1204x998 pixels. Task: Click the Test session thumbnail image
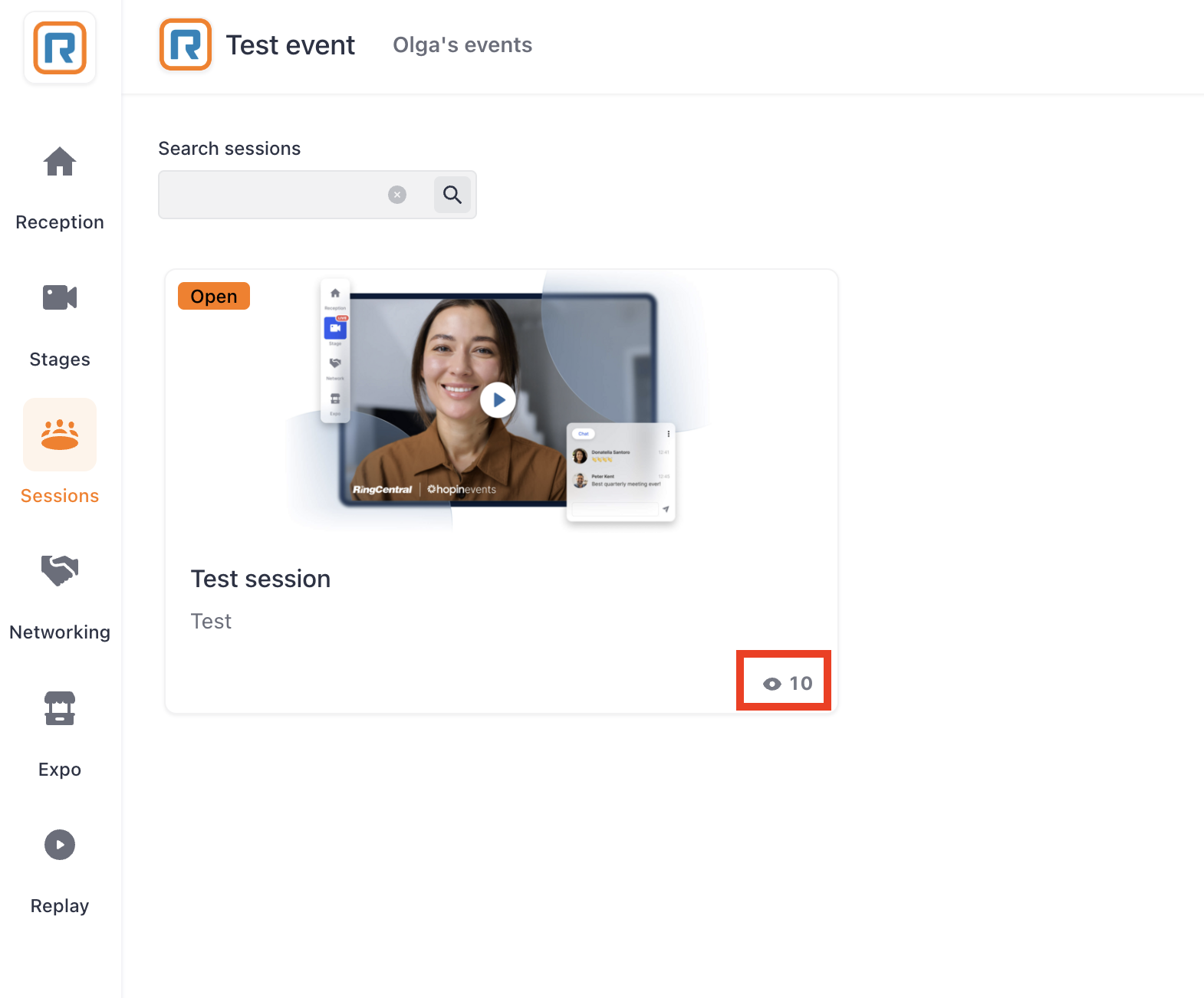tap(502, 403)
